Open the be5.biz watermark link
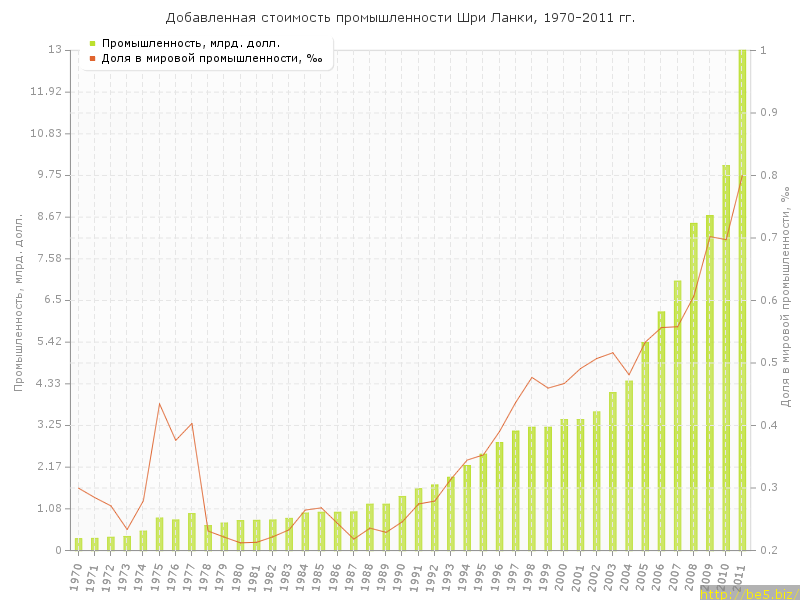The width and height of the screenshot is (800, 600). (x=748, y=593)
